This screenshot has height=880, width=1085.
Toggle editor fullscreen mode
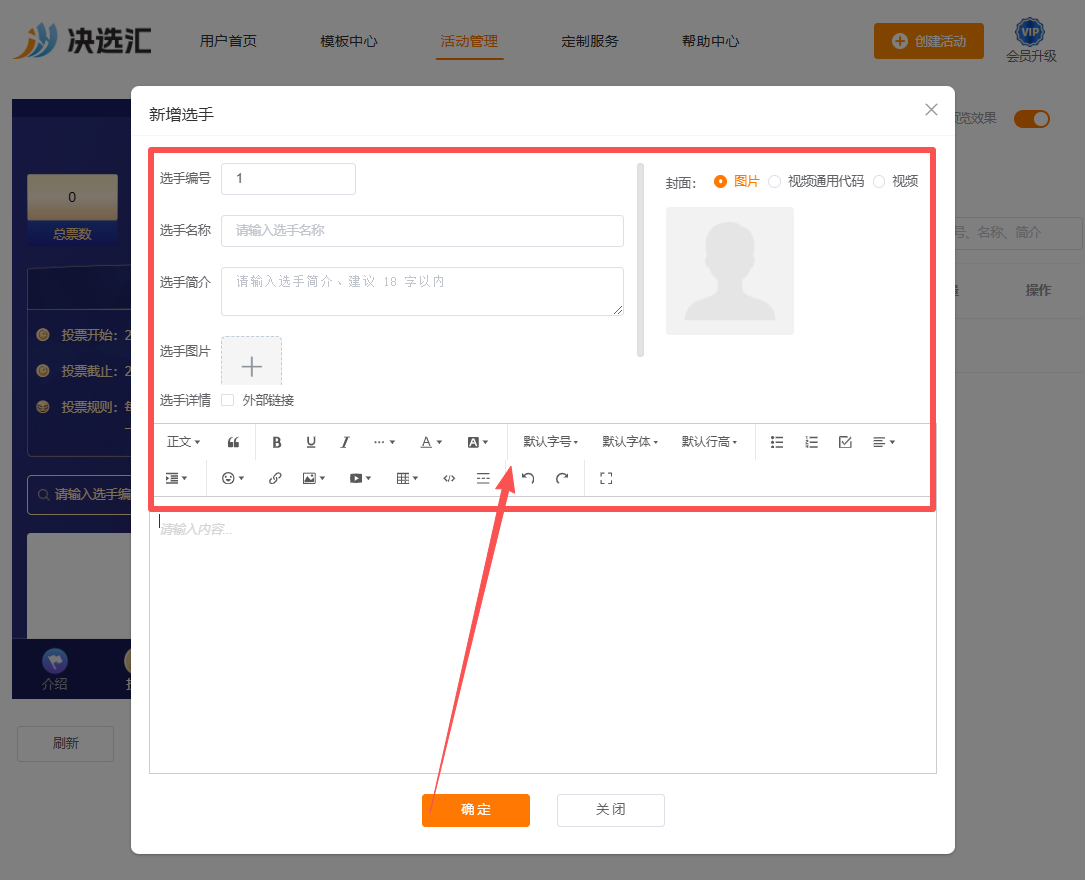606,478
